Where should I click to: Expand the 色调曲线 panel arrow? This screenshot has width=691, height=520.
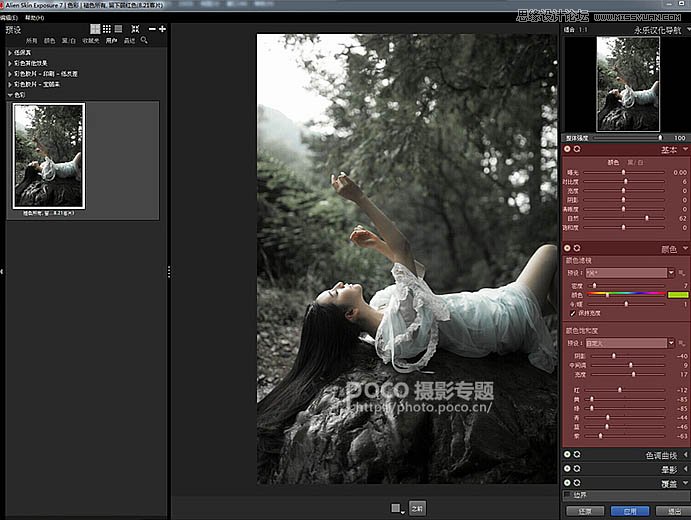click(x=686, y=454)
